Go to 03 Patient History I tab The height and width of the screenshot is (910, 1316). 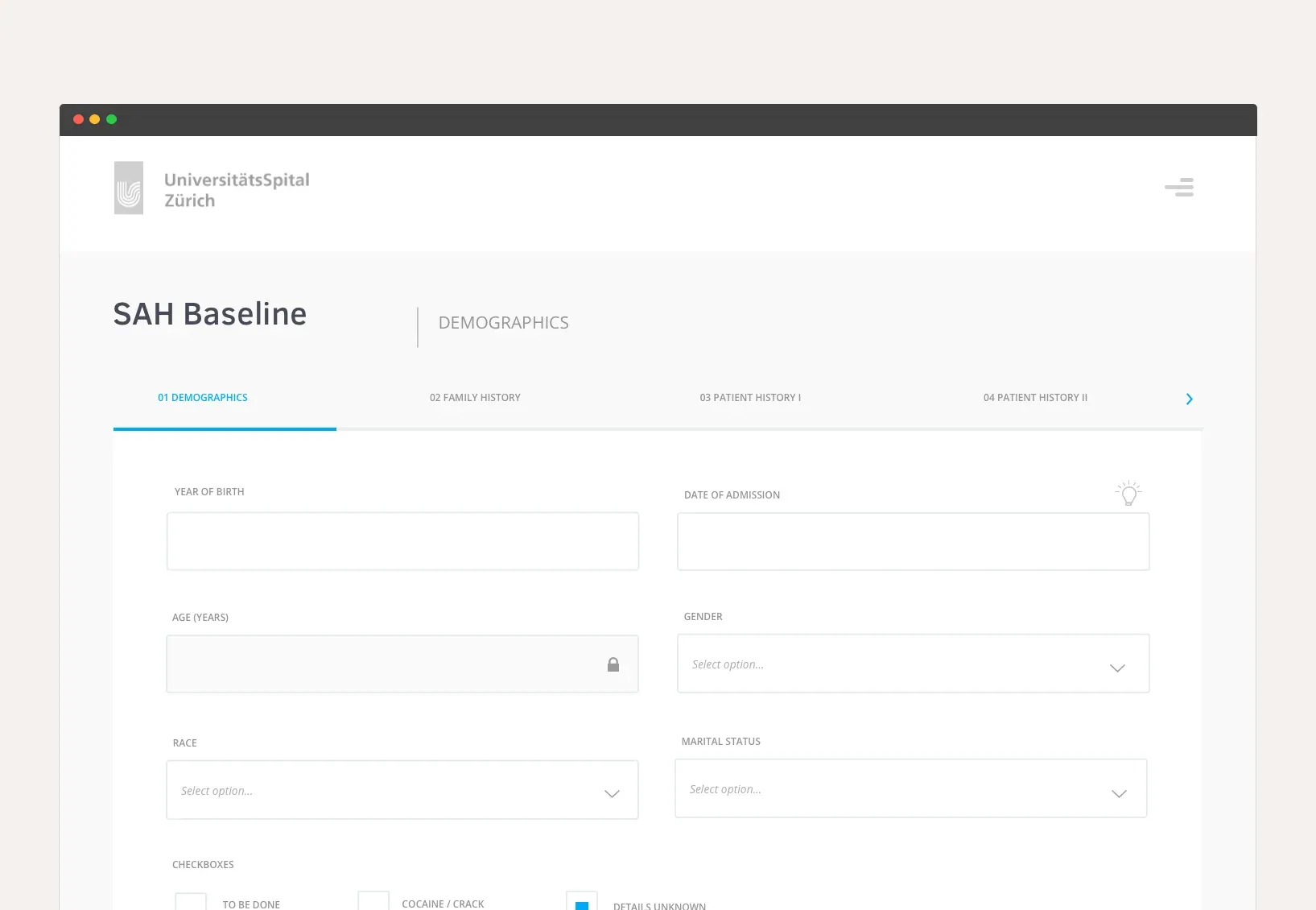[x=750, y=398]
